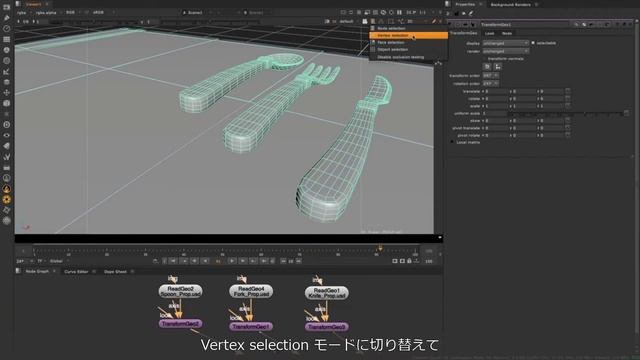Viewport: 640px width, 360px height.
Task: Click the orange gear toolbar icon
Action: (7, 199)
